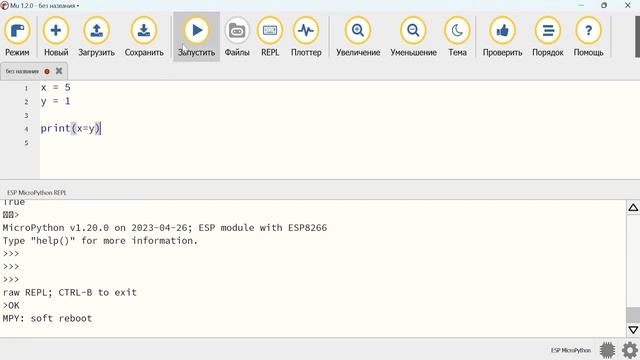
Task: Run the code with Запустить
Action: tap(196, 37)
